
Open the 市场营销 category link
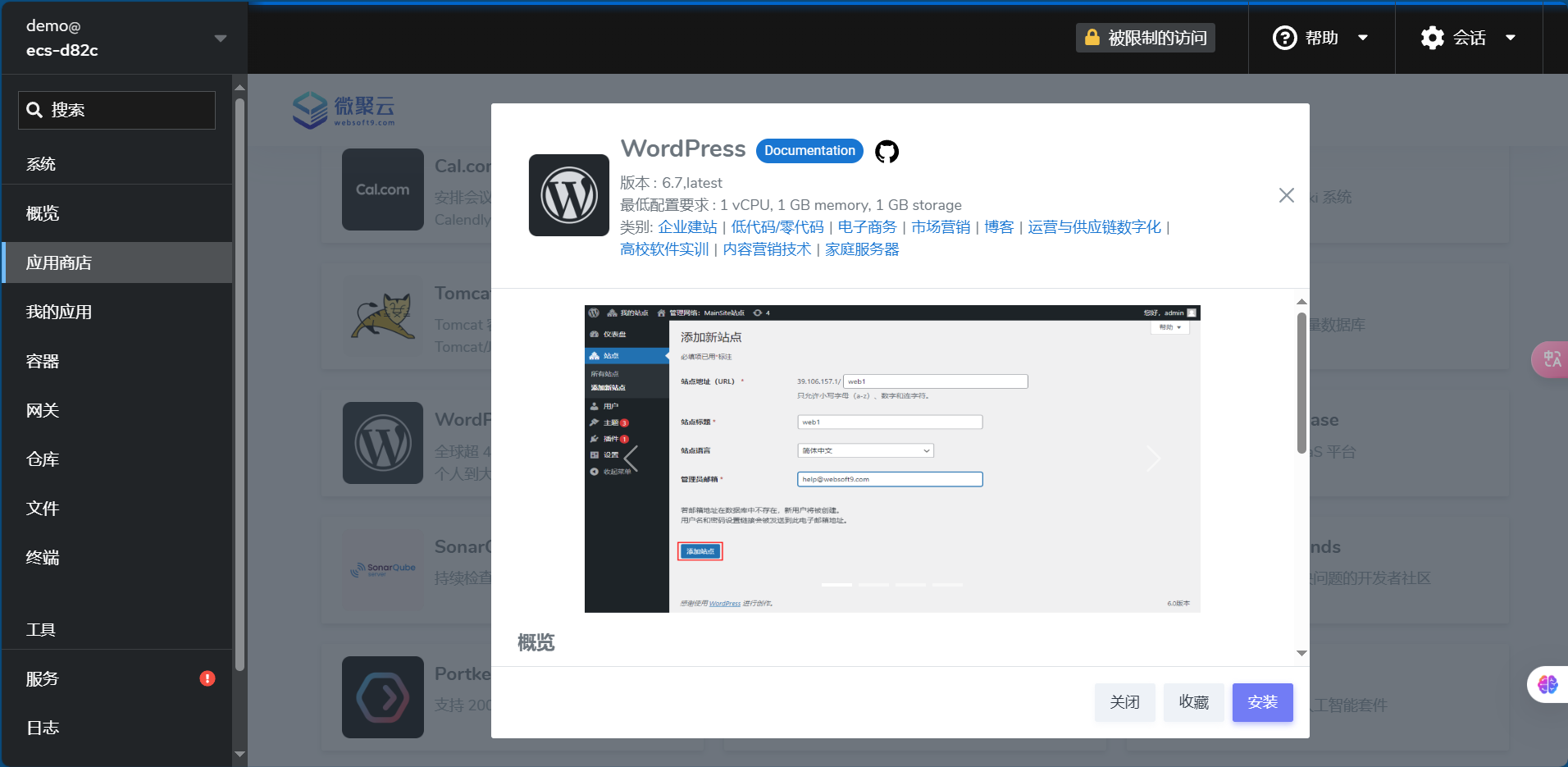941,227
